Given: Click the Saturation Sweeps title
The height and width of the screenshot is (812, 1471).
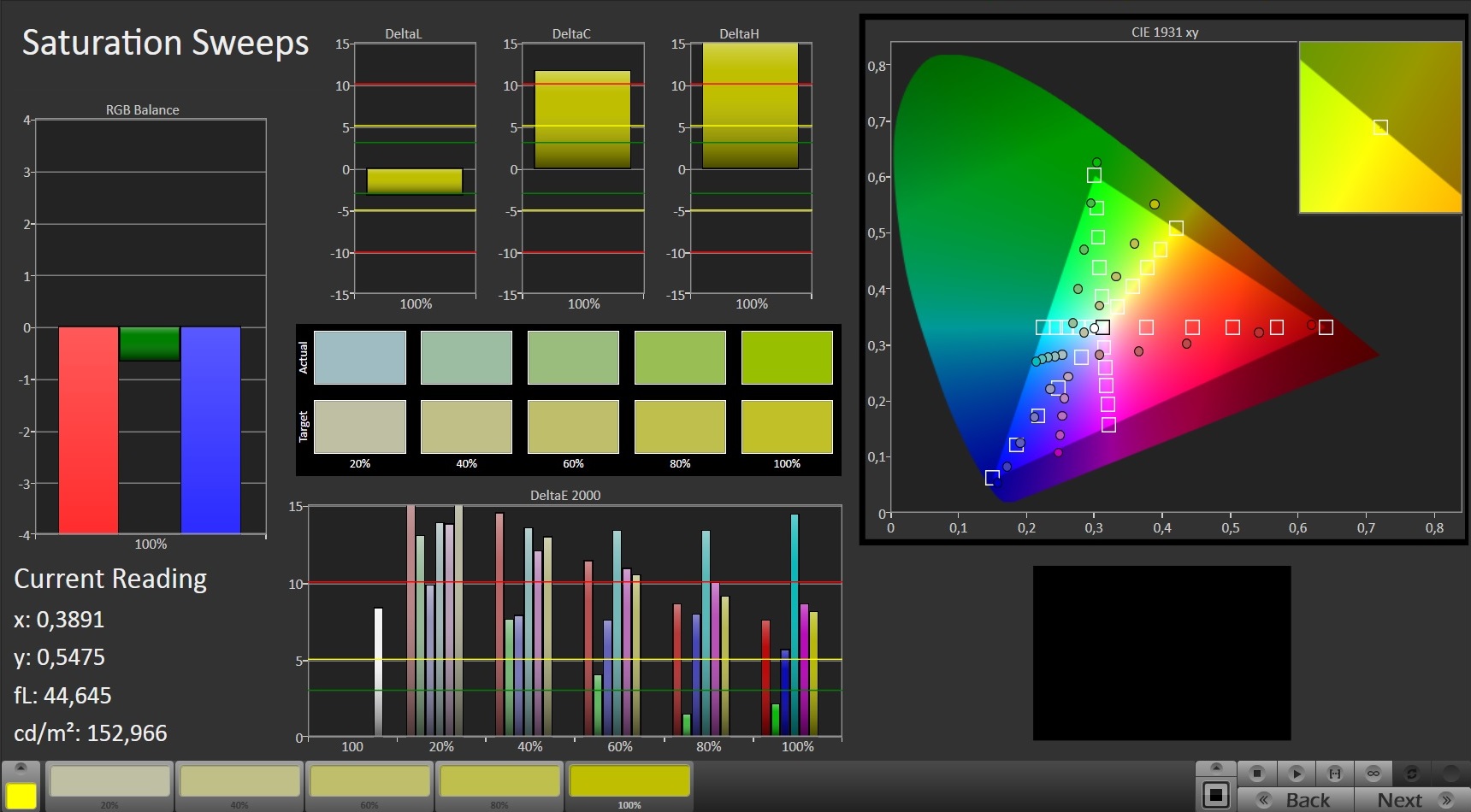Looking at the screenshot, I should click(165, 43).
